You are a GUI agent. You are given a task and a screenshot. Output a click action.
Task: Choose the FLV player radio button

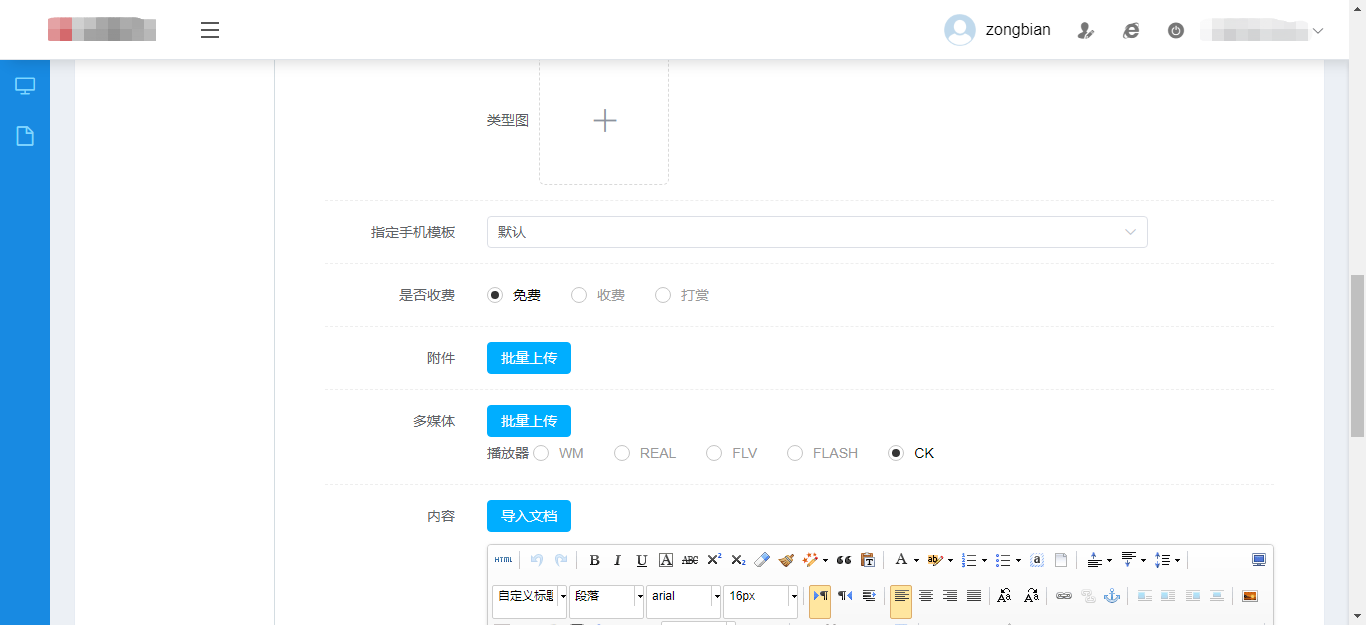[x=714, y=453]
